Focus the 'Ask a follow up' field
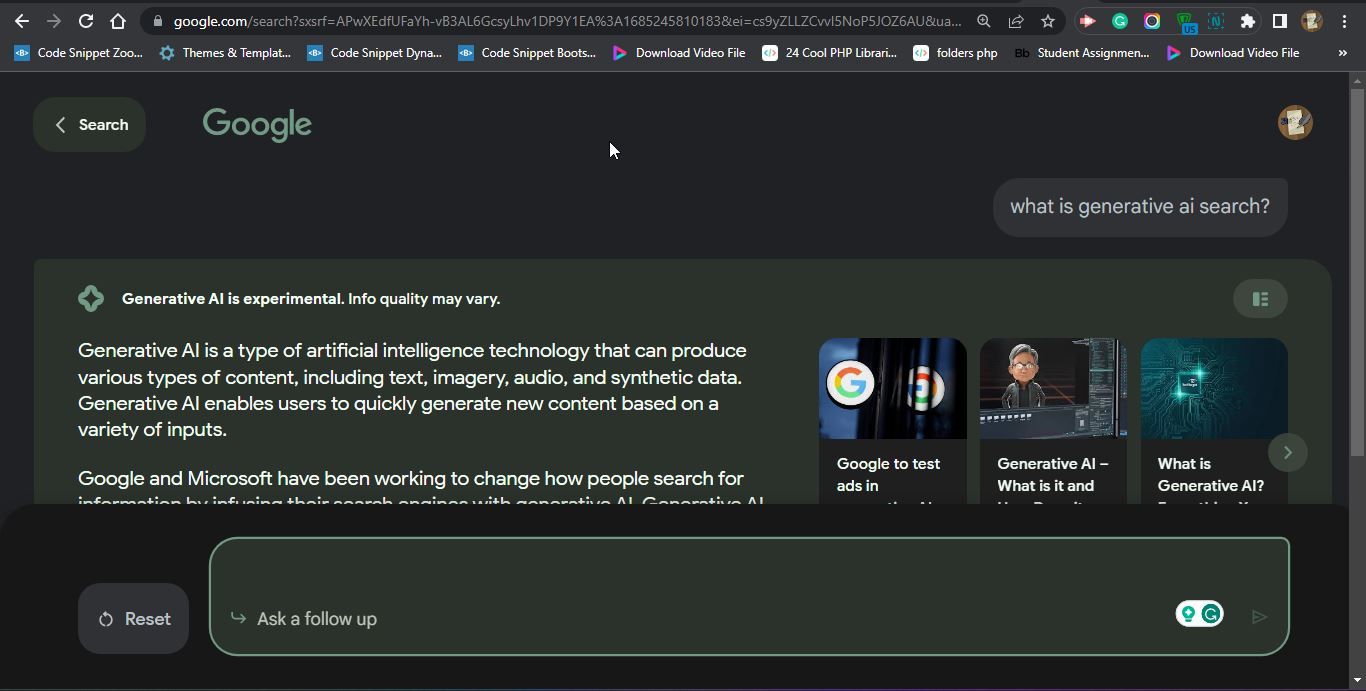Screen dimensions: 1366x691 click(x=749, y=597)
